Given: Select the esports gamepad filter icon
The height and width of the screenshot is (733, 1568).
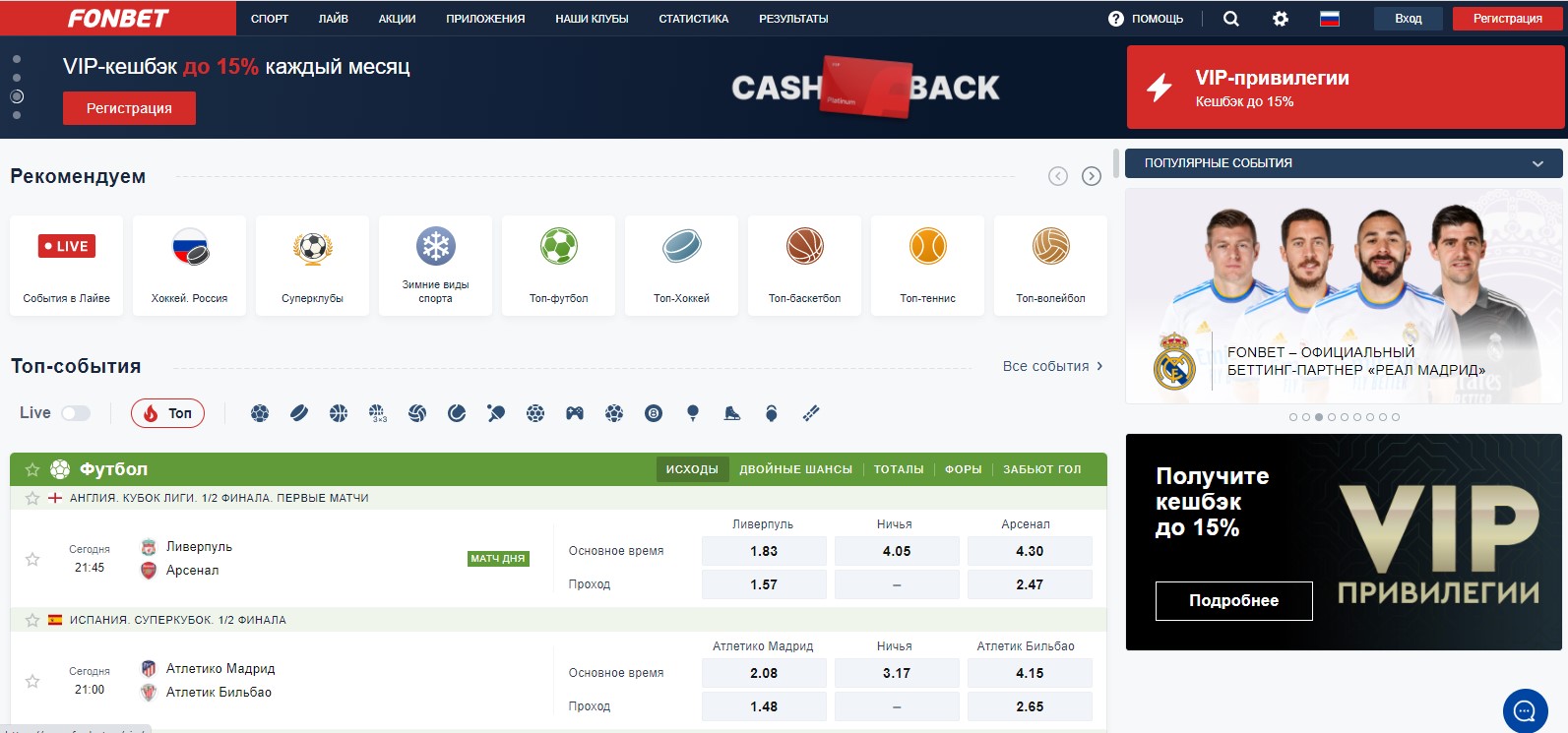Looking at the screenshot, I should (575, 413).
